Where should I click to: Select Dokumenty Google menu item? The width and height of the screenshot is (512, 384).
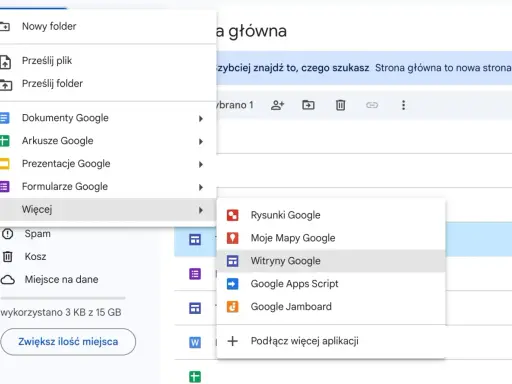[x=108, y=118]
